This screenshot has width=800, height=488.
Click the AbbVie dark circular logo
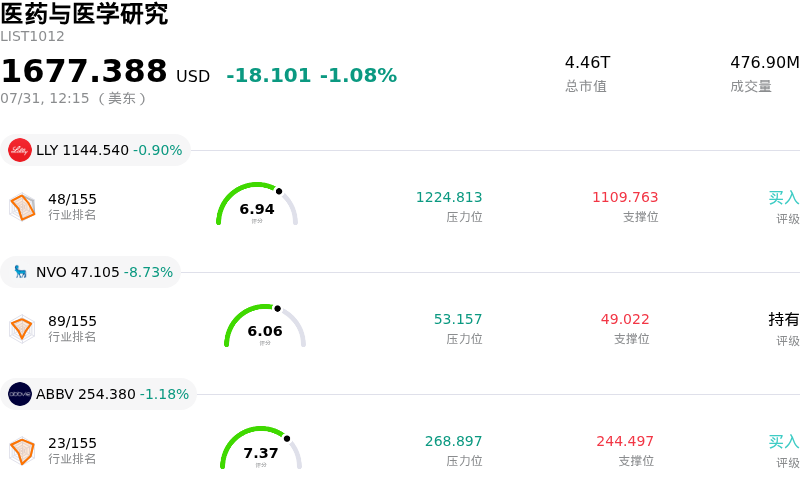coord(20,394)
